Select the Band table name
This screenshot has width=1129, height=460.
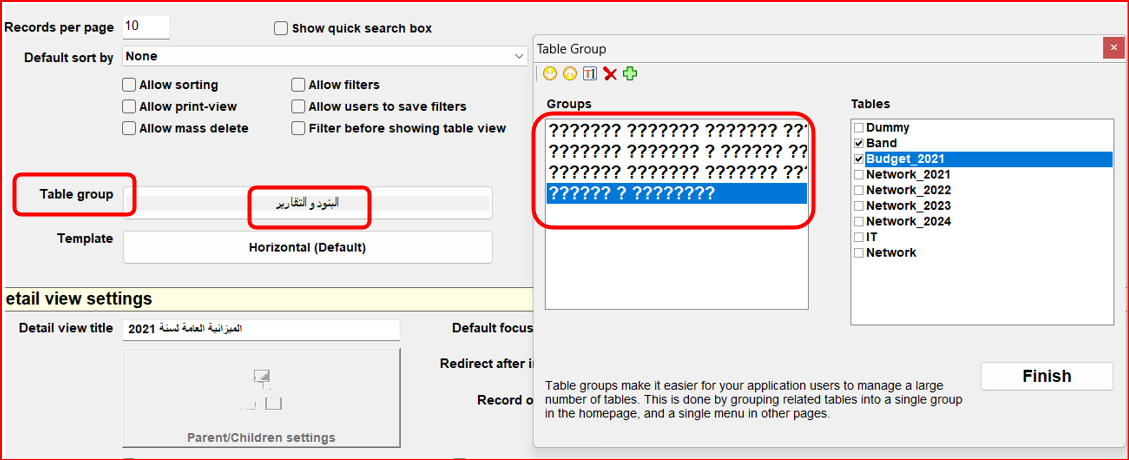[881, 143]
